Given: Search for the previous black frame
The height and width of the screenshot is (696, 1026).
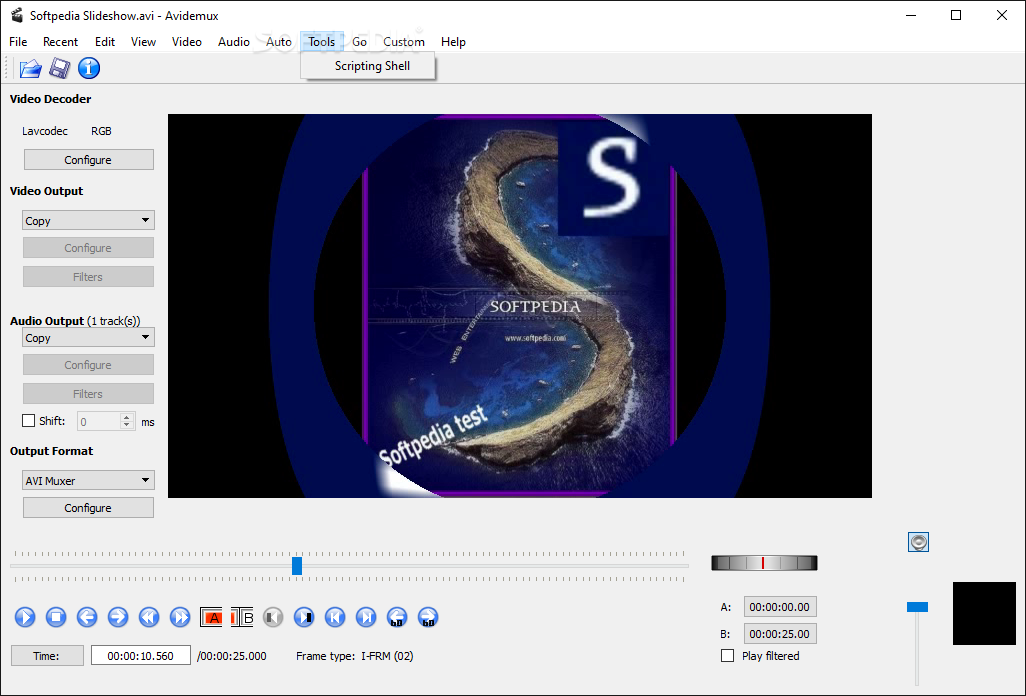Looking at the screenshot, I should tap(273, 617).
